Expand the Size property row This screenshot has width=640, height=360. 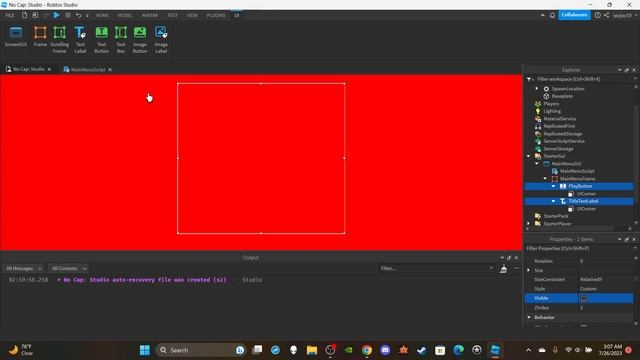click(529, 270)
